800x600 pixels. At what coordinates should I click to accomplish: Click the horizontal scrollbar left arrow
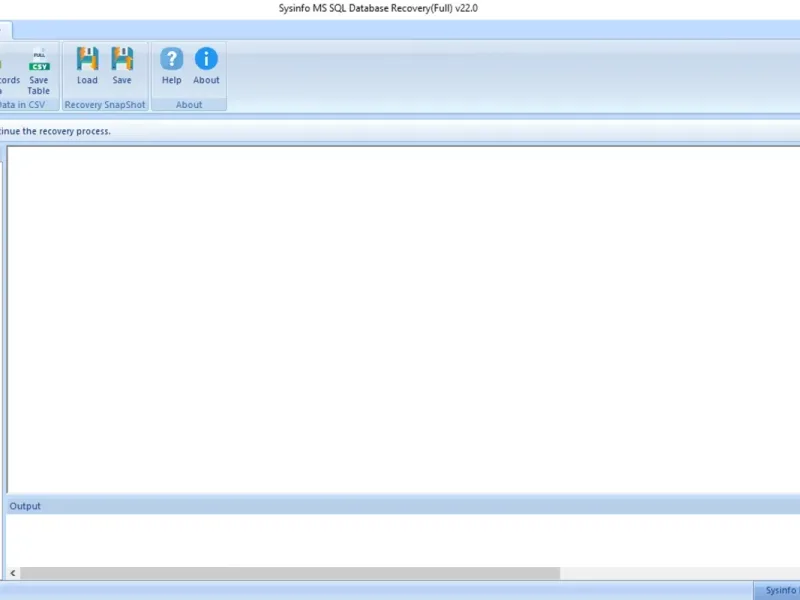pyautogui.click(x=13, y=573)
